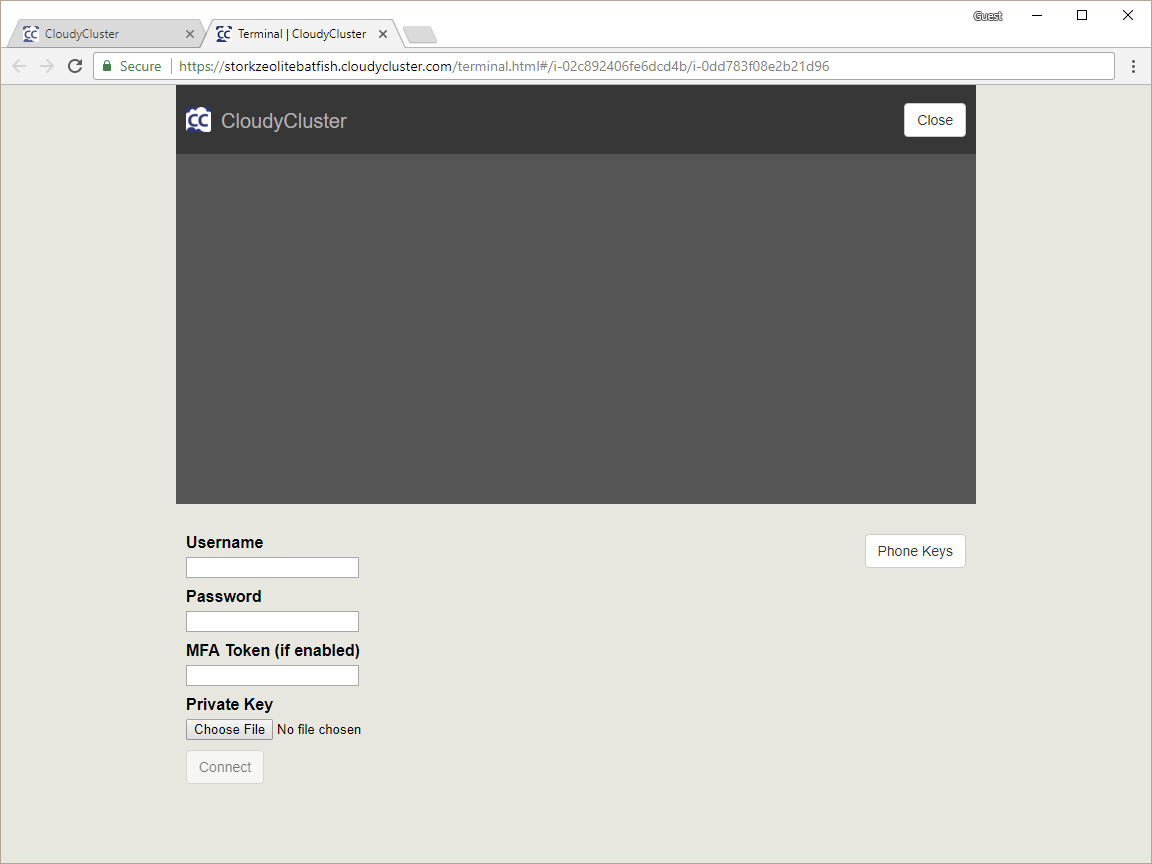The image size is (1152, 864).
Task: Close the Terminal | CloudyCluster tab
Action: [383, 34]
